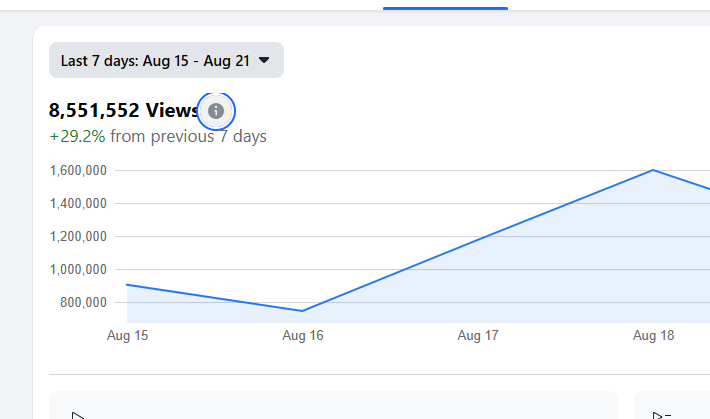Open the Last 7 days date range dropdown
Screen dimensions: 710x419
pos(165,60)
